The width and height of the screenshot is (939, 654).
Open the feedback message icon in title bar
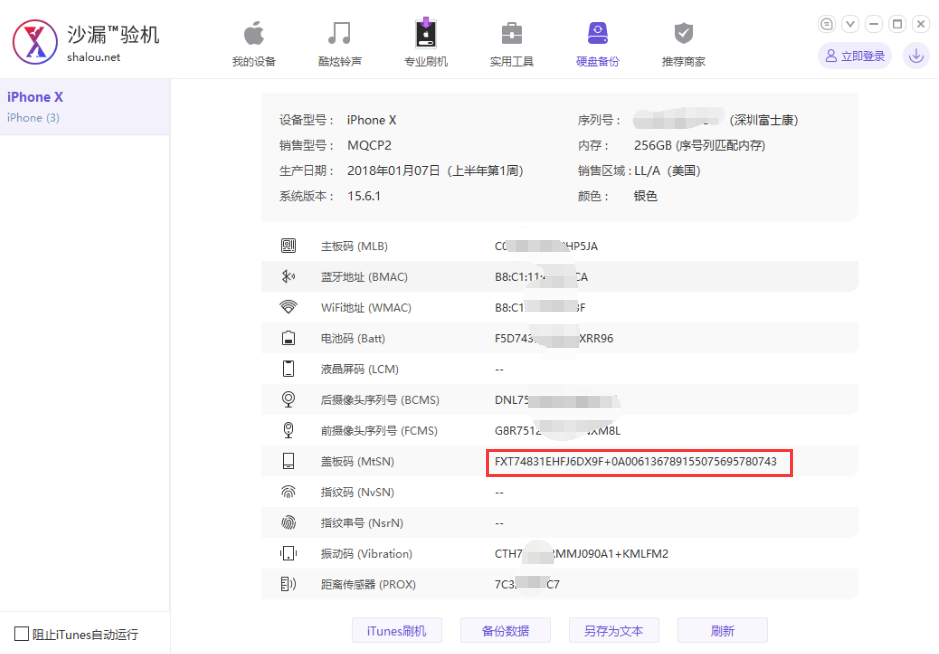click(826, 24)
